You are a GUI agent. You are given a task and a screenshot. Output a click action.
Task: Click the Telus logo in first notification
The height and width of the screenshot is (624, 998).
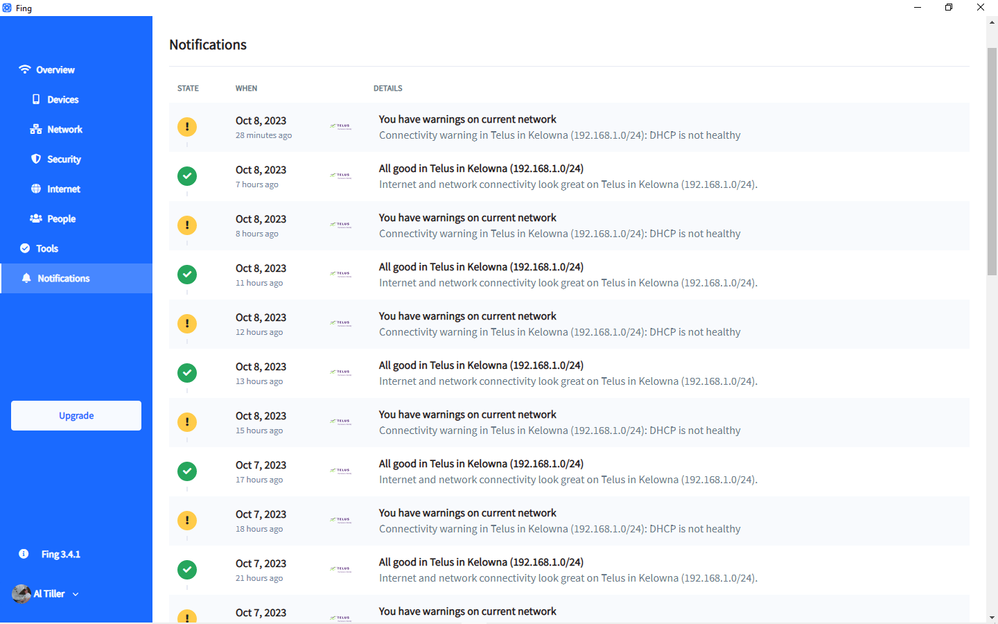click(x=341, y=127)
